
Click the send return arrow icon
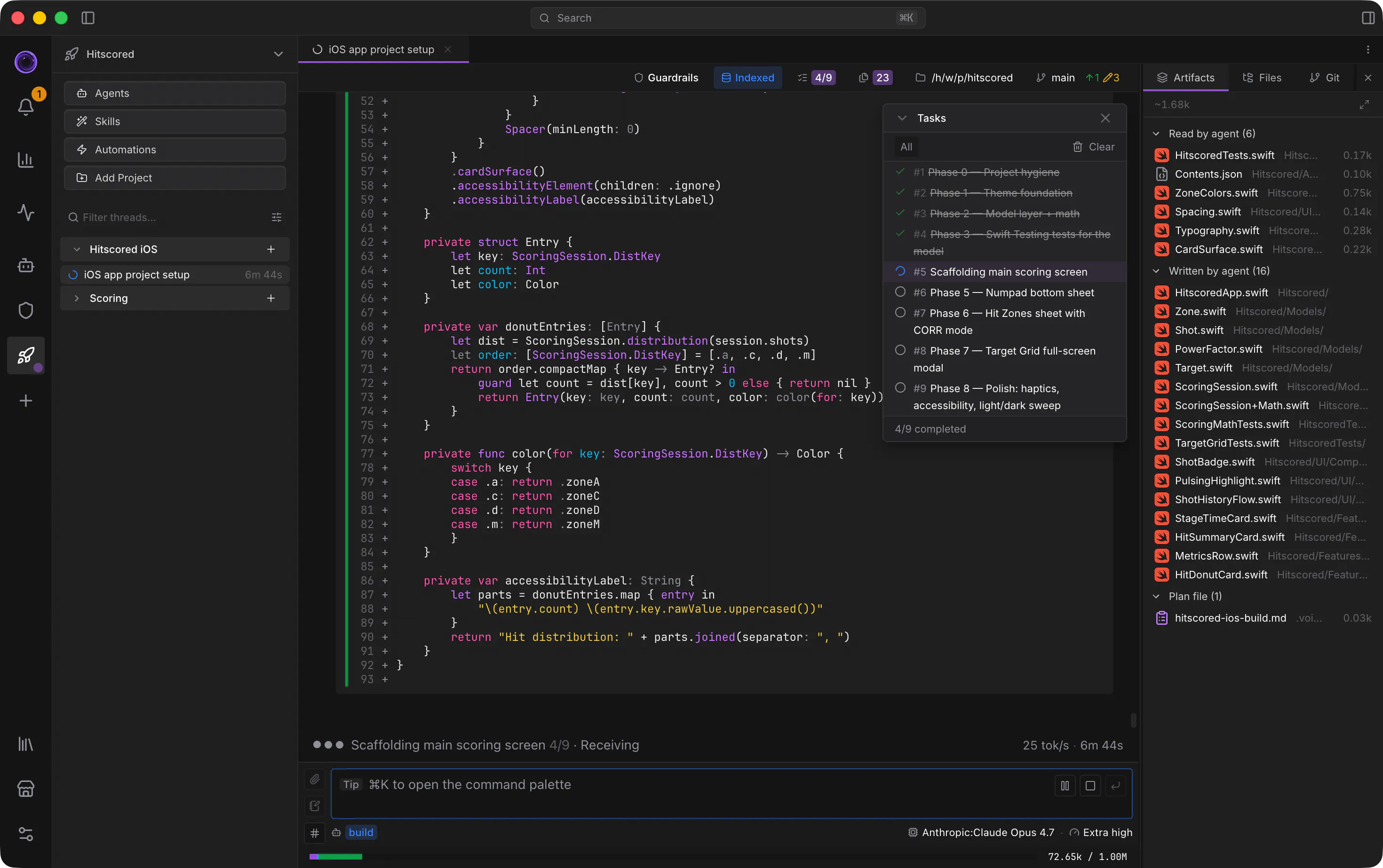1115,785
